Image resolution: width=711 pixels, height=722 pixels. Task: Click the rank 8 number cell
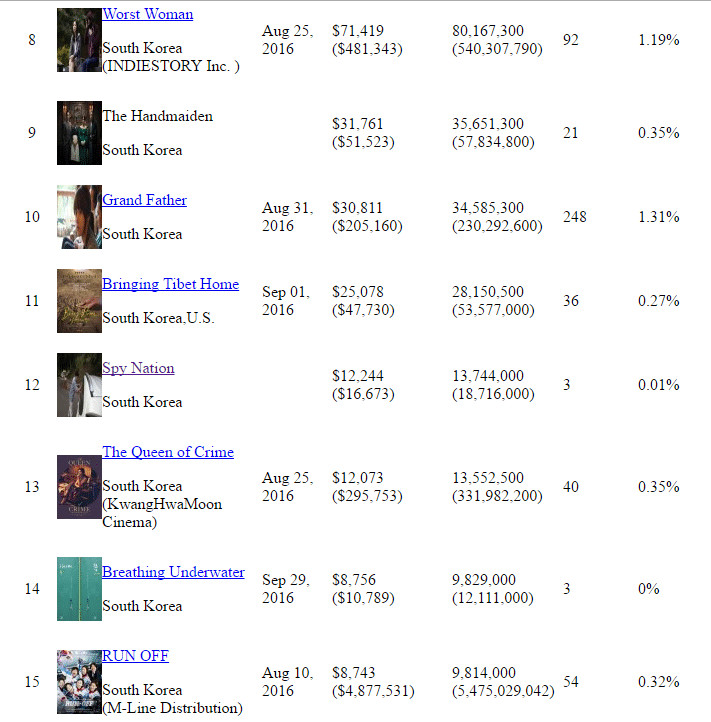32,40
